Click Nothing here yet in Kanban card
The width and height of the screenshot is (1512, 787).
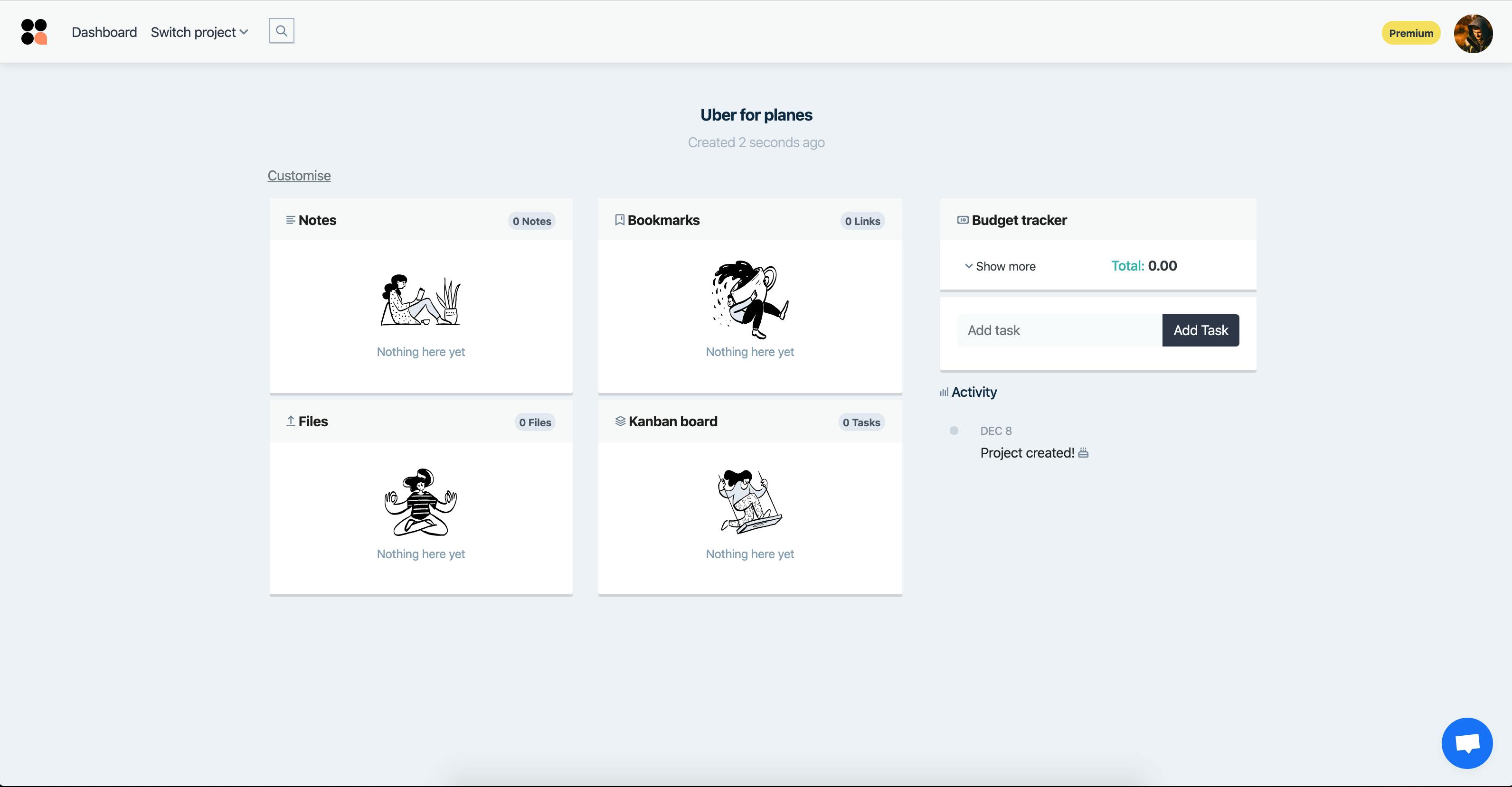749,554
